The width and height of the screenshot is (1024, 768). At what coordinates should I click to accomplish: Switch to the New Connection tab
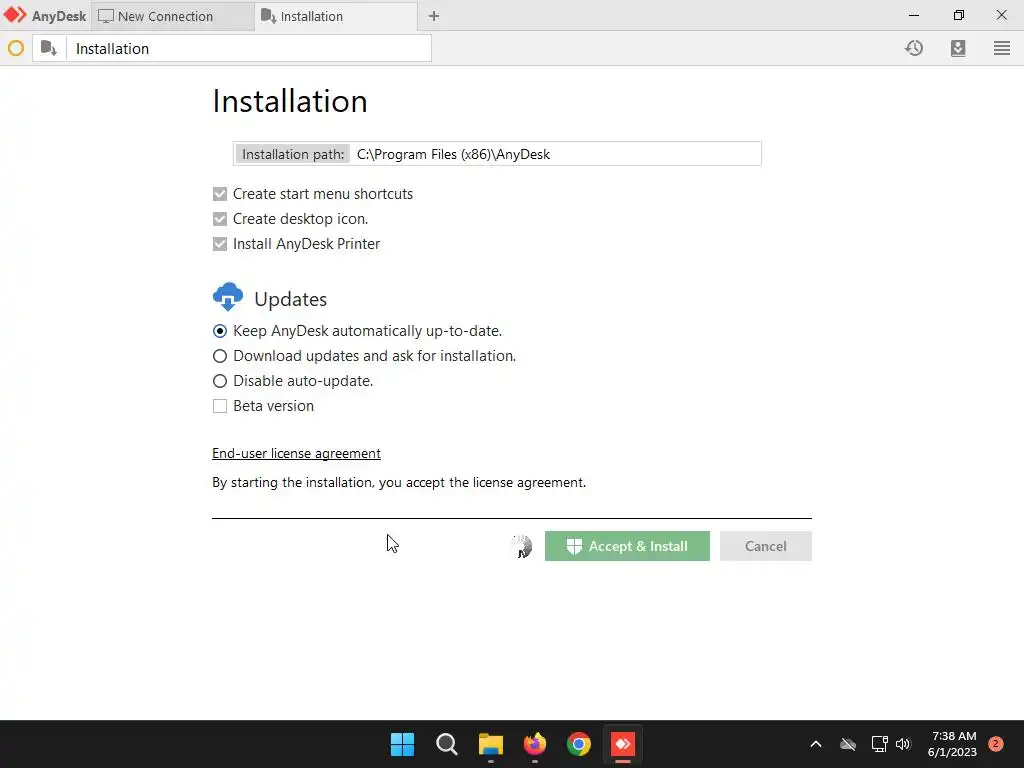pos(172,16)
